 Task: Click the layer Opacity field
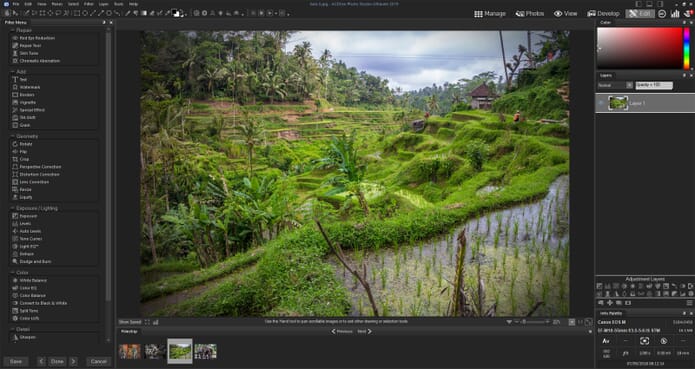pos(654,85)
